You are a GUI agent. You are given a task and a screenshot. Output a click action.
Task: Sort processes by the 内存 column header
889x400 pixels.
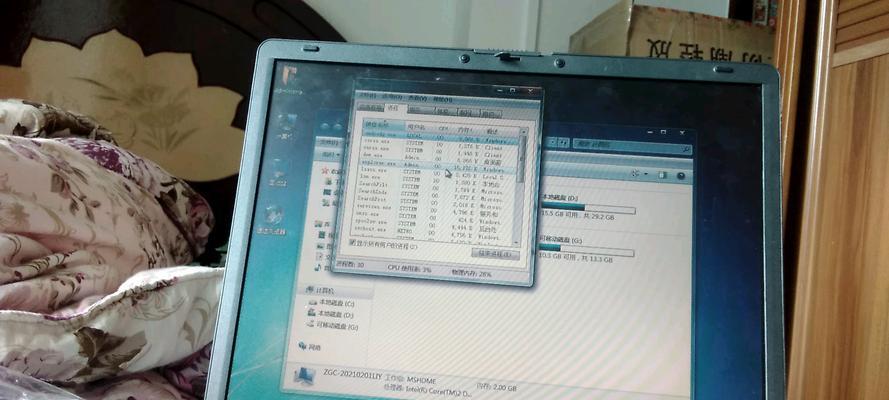coord(467,130)
